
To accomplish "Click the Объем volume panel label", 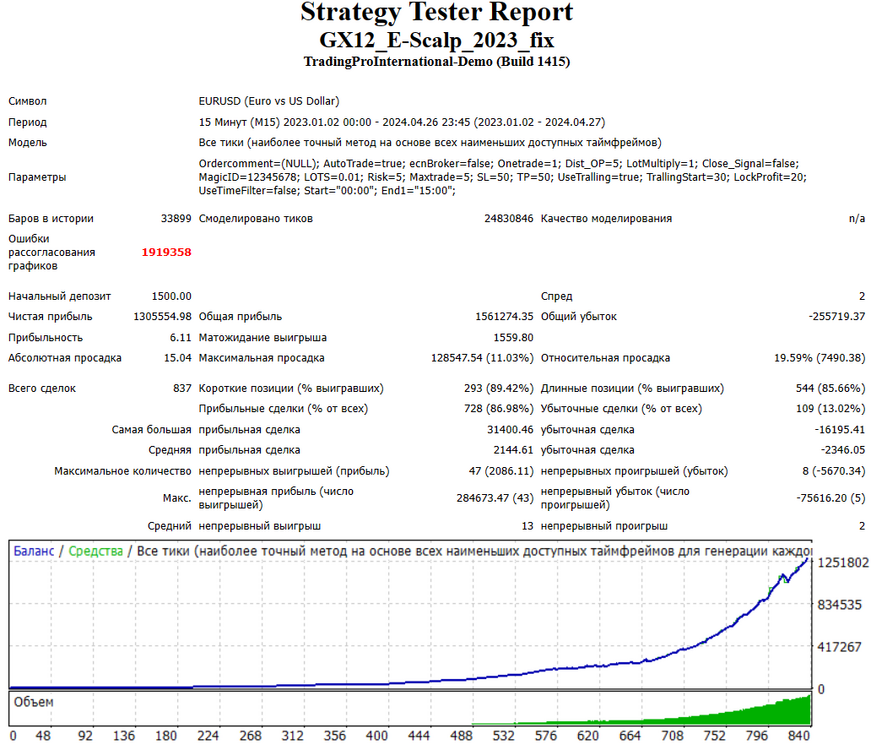I will pos(33,702).
